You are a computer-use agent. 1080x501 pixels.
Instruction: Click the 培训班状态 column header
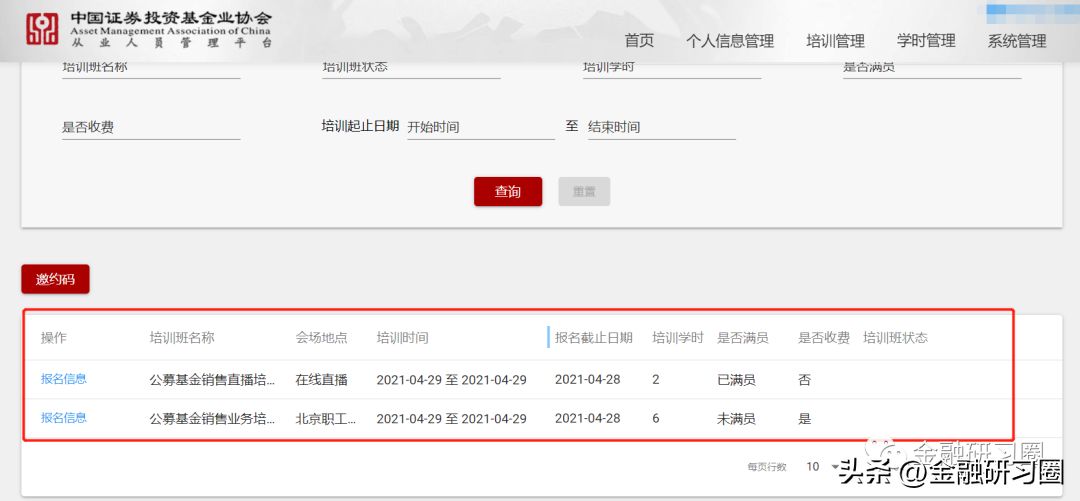895,338
